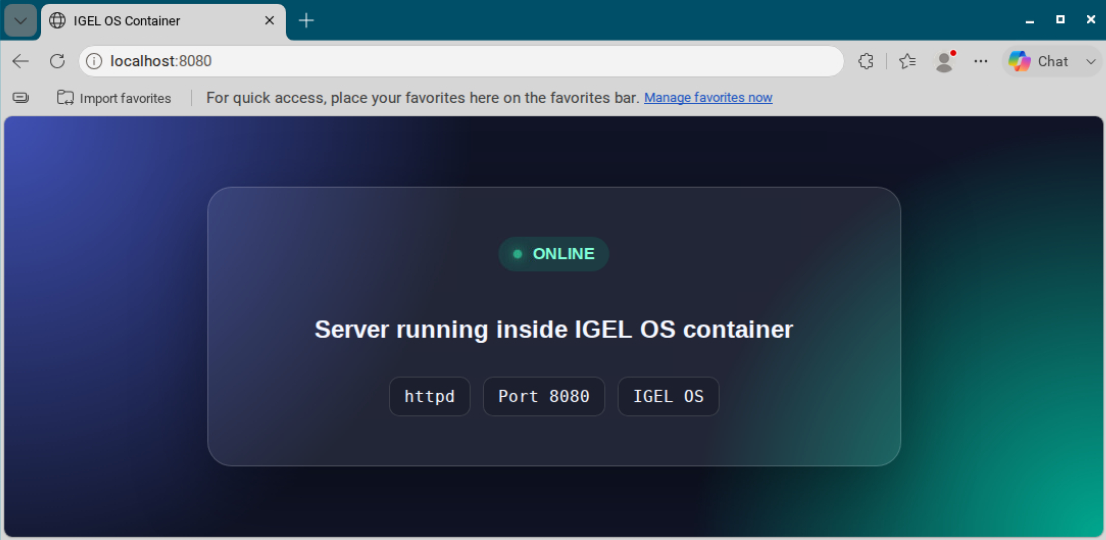Minimize the browser window

(x=1030, y=20)
